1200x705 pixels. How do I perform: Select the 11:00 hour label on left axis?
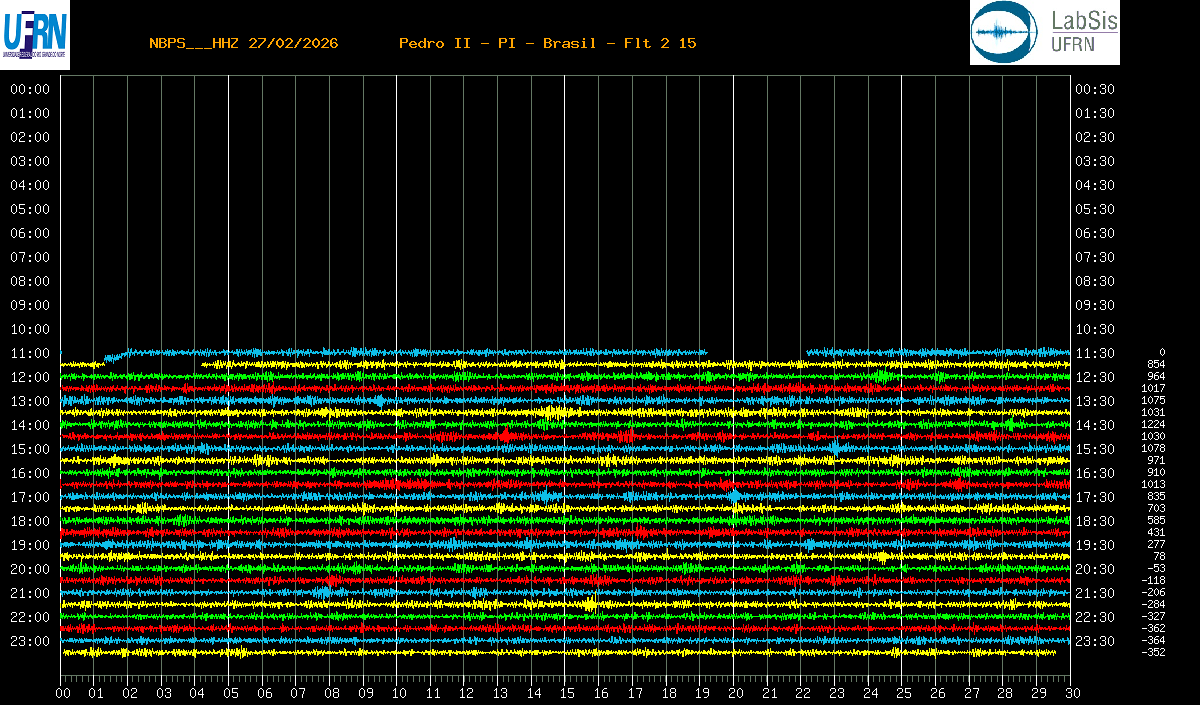[x=30, y=353]
